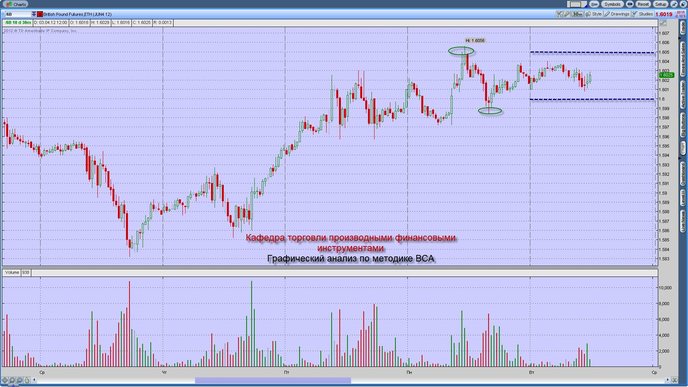Select the Volume study label
688x387 pixels.
[x=12, y=272]
